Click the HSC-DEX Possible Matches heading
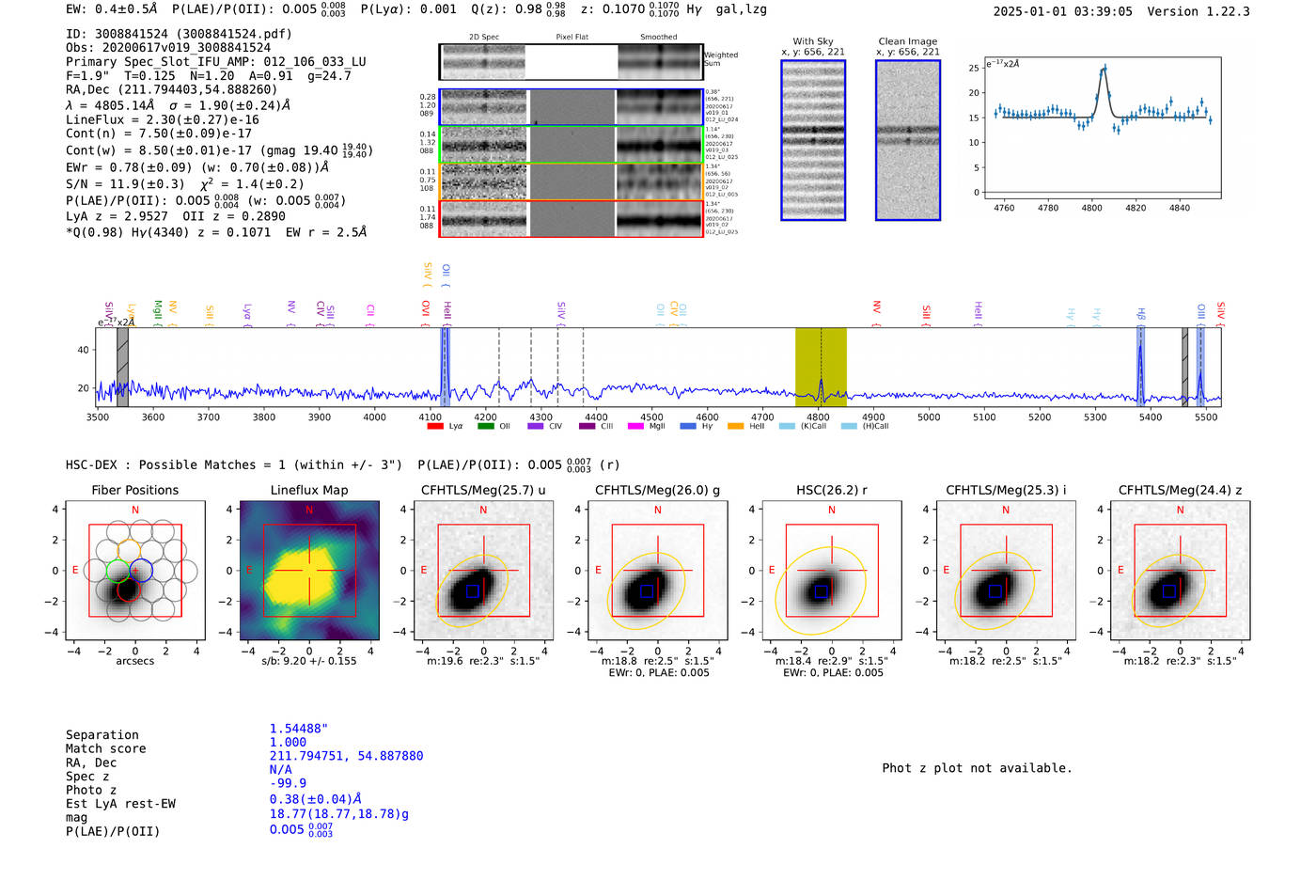This screenshot has width=1316, height=896. click(x=234, y=464)
